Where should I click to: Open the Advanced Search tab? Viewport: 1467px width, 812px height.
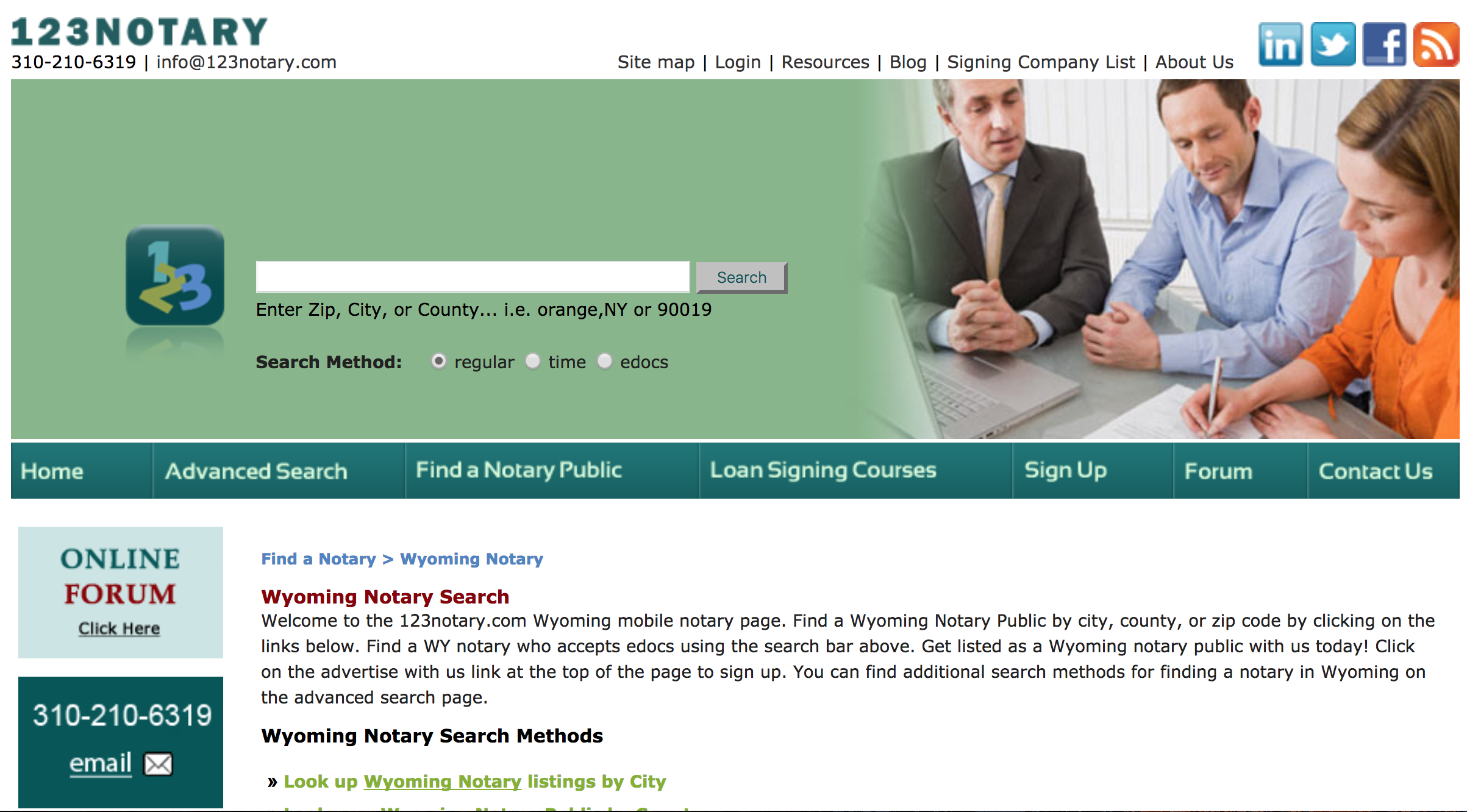pyautogui.click(x=279, y=471)
